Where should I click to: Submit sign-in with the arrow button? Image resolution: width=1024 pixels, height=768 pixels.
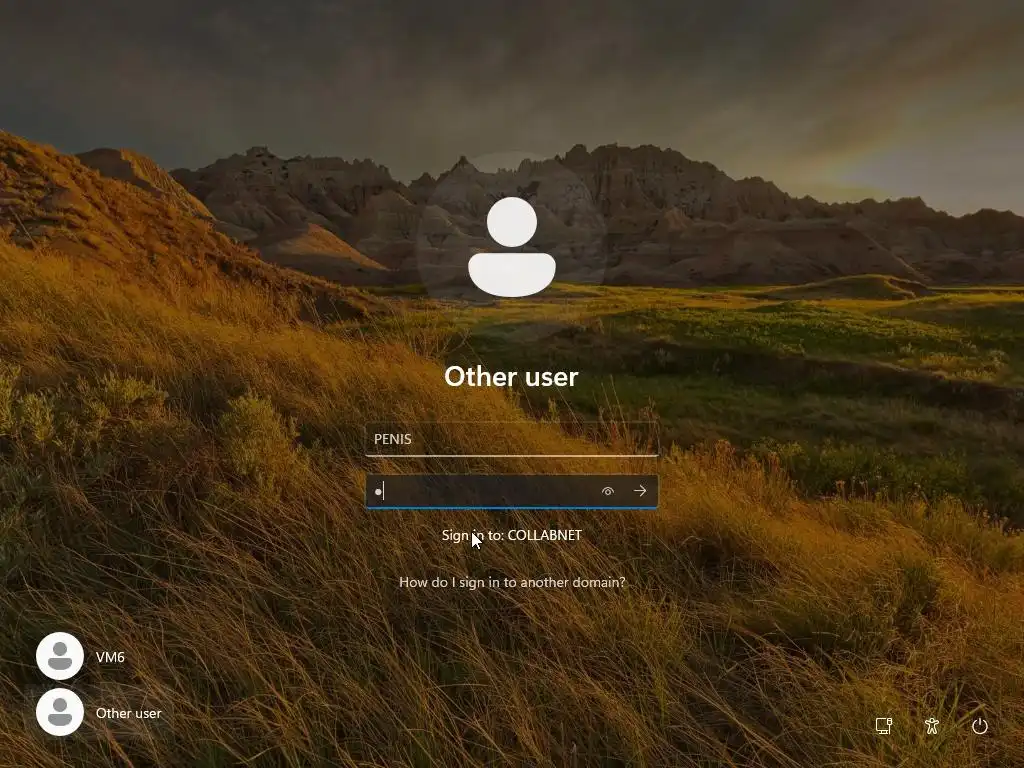tap(640, 491)
